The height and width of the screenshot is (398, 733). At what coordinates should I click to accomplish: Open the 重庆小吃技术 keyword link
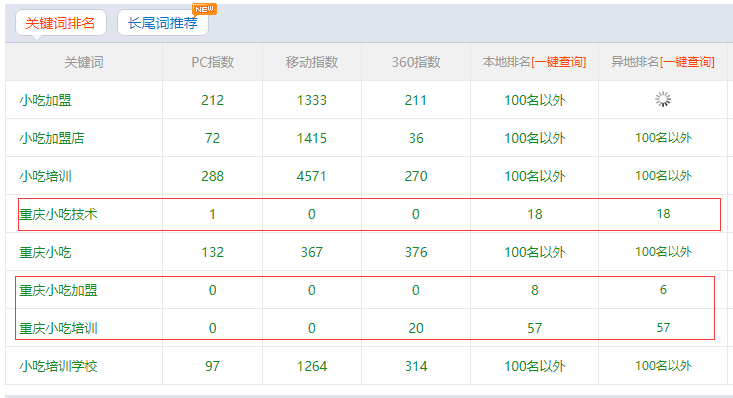[58, 214]
